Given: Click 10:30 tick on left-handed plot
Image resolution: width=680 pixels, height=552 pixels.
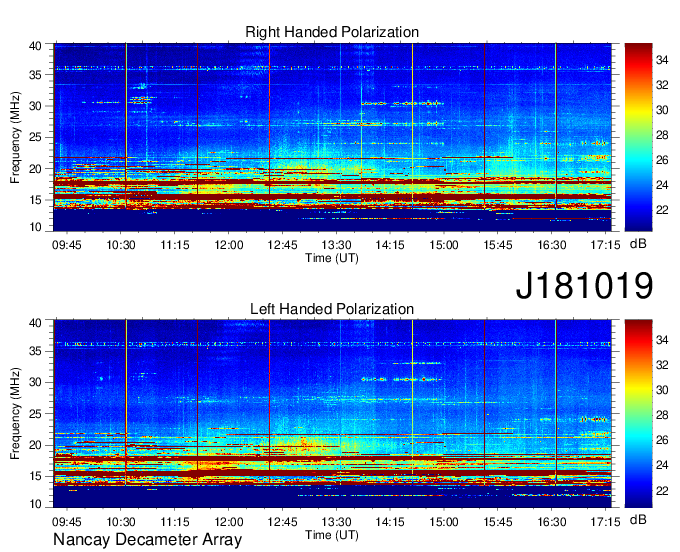Looking at the screenshot, I should click(121, 522).
